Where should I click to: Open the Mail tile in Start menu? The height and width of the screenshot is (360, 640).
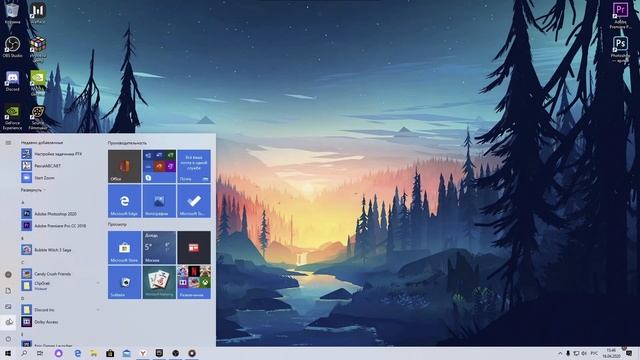click(x=194, y=166)
